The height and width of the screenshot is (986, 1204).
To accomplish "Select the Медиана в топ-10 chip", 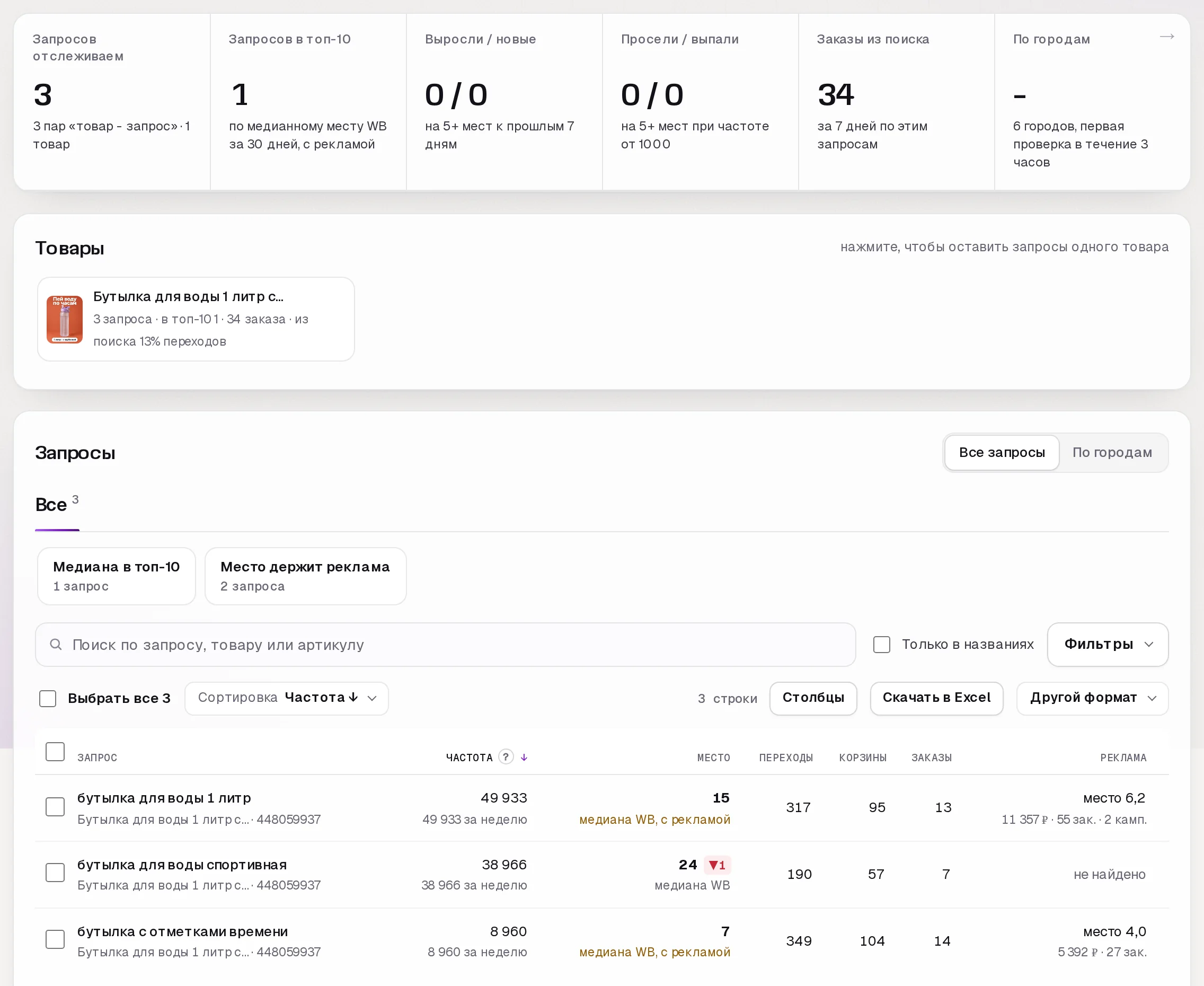I will [117, 576].
